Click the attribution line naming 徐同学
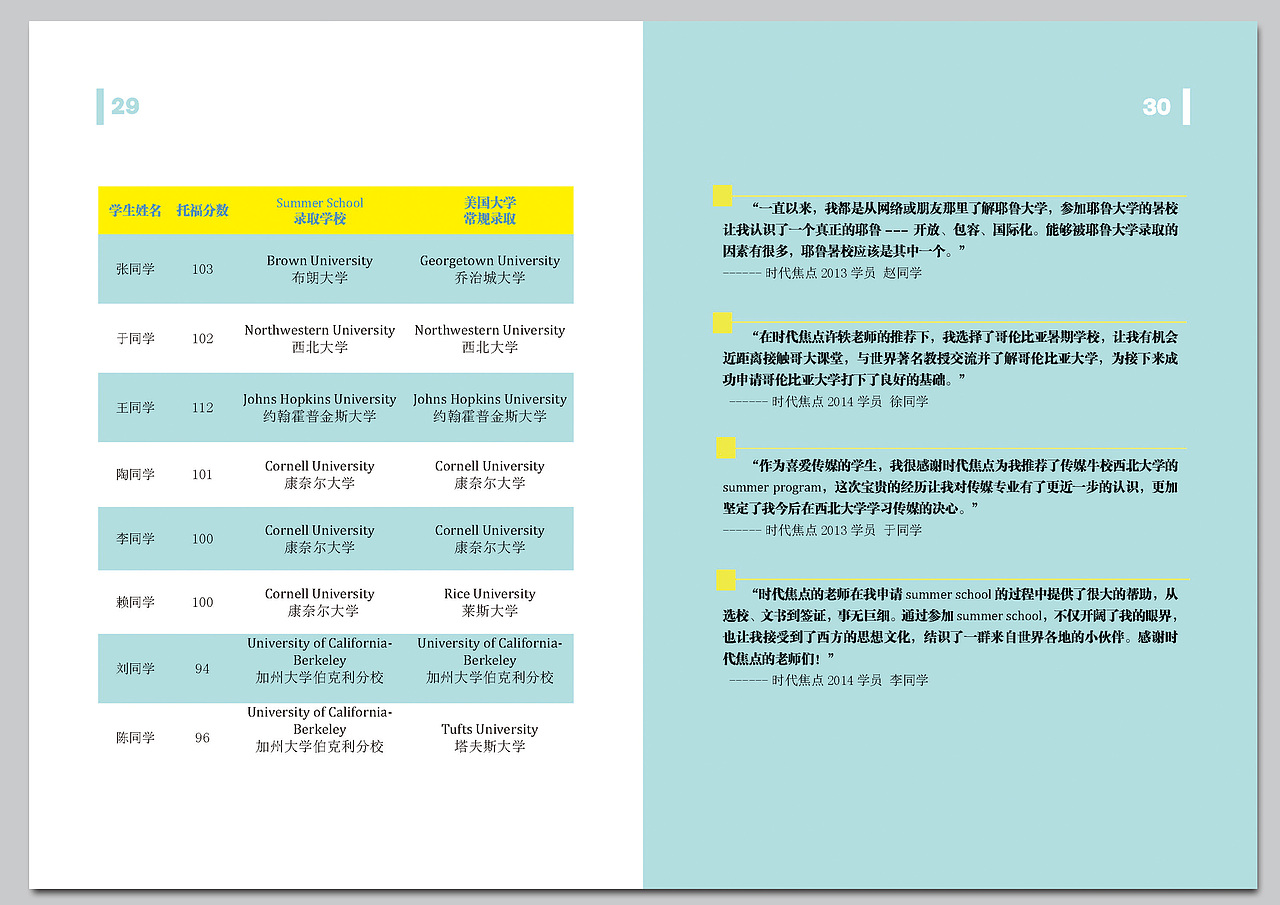Screen dimensions: 1280x905 pos(829,401)
